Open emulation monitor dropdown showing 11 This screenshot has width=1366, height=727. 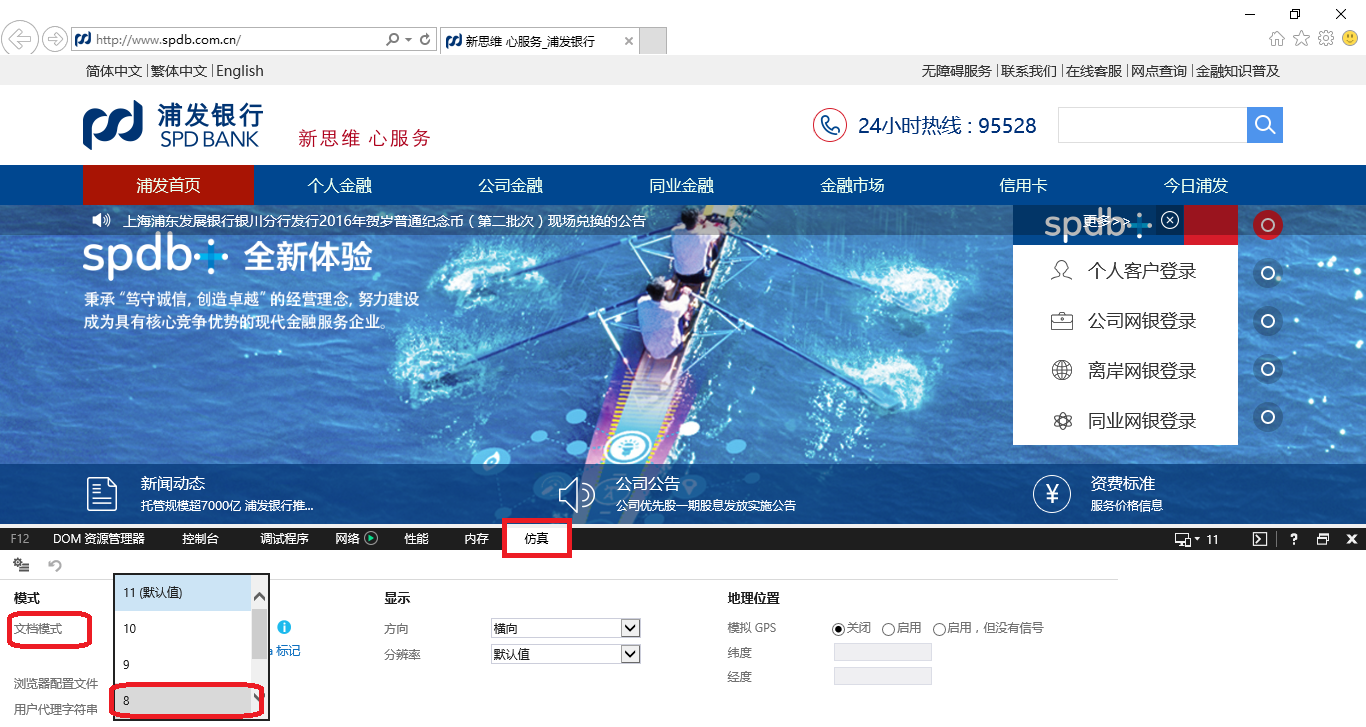pos(1197,539)
